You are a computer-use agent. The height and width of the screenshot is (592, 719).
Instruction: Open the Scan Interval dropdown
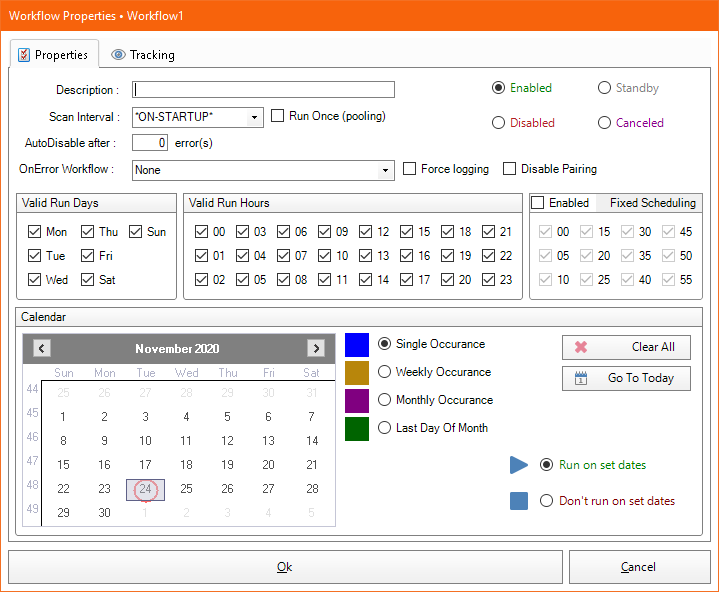click(254, 117)
